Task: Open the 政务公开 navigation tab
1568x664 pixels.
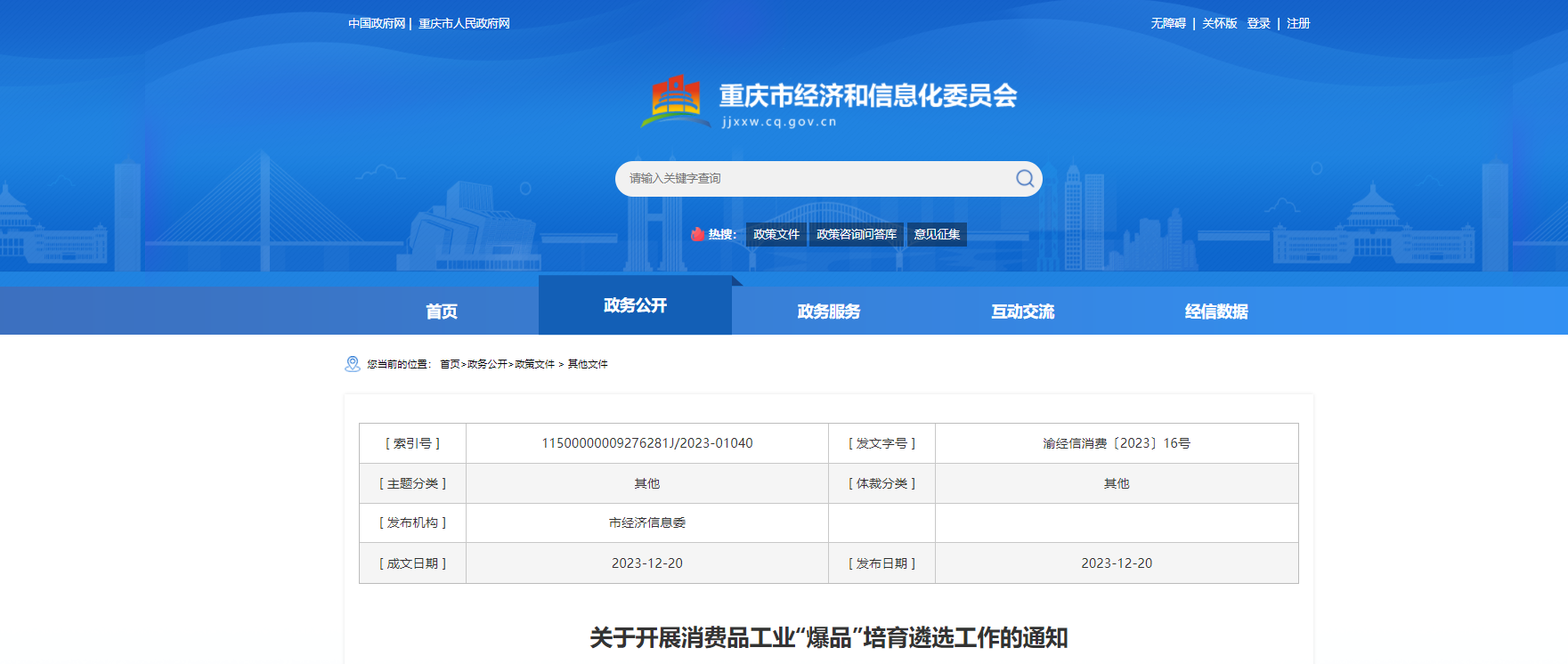Action: [x=635, y=306]
